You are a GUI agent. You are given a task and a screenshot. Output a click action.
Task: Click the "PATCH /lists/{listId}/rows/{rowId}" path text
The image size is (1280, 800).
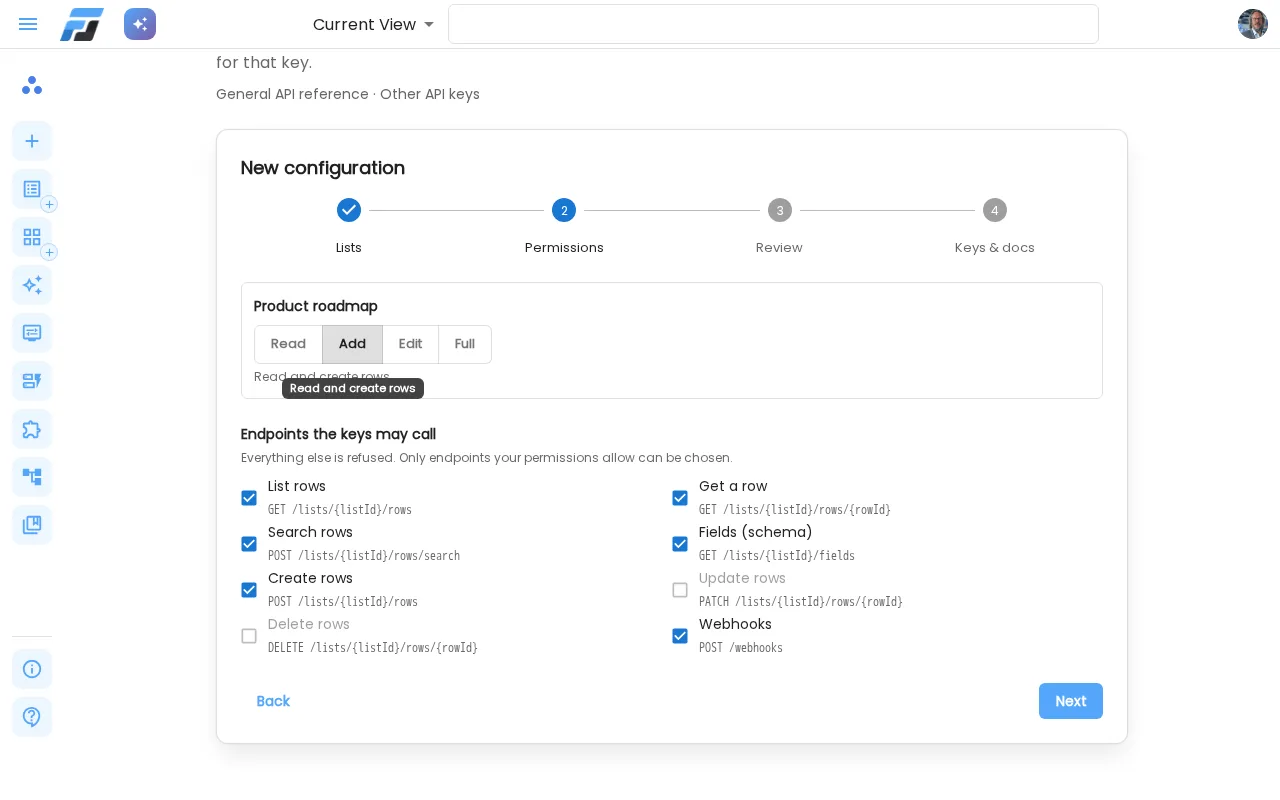click(801, 602)
